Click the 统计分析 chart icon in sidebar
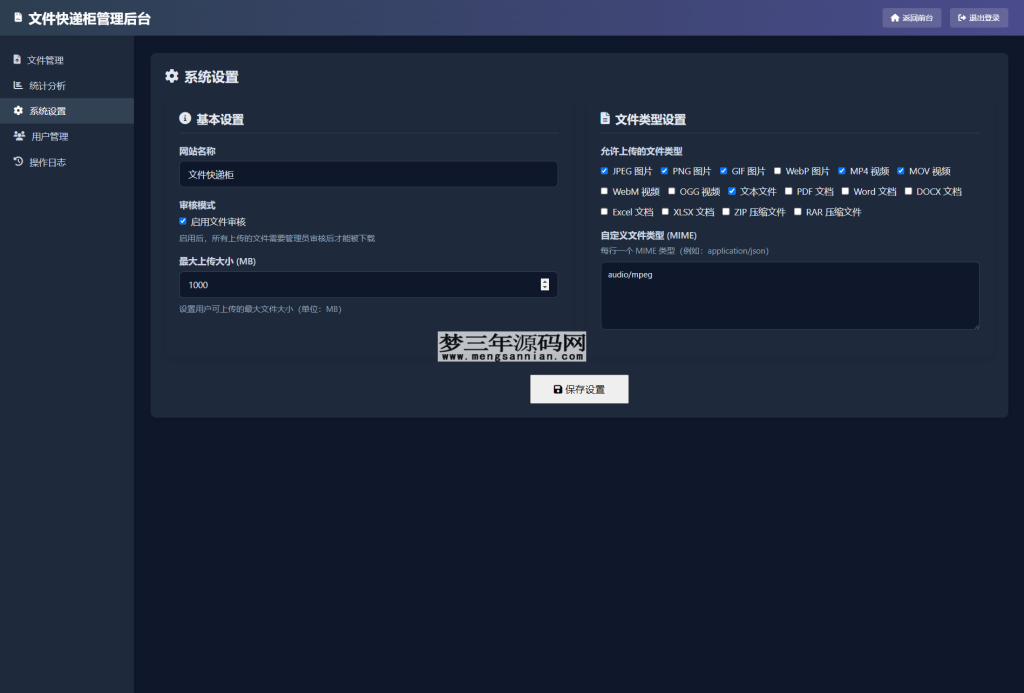The height and width of the screenshot is (693, 1024). [x=16, y=84]
